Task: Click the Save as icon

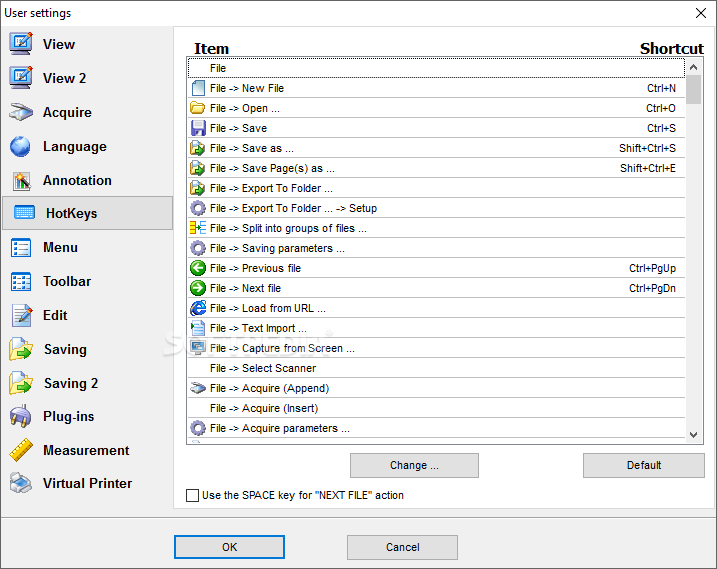Action: [x=198, y=148]
